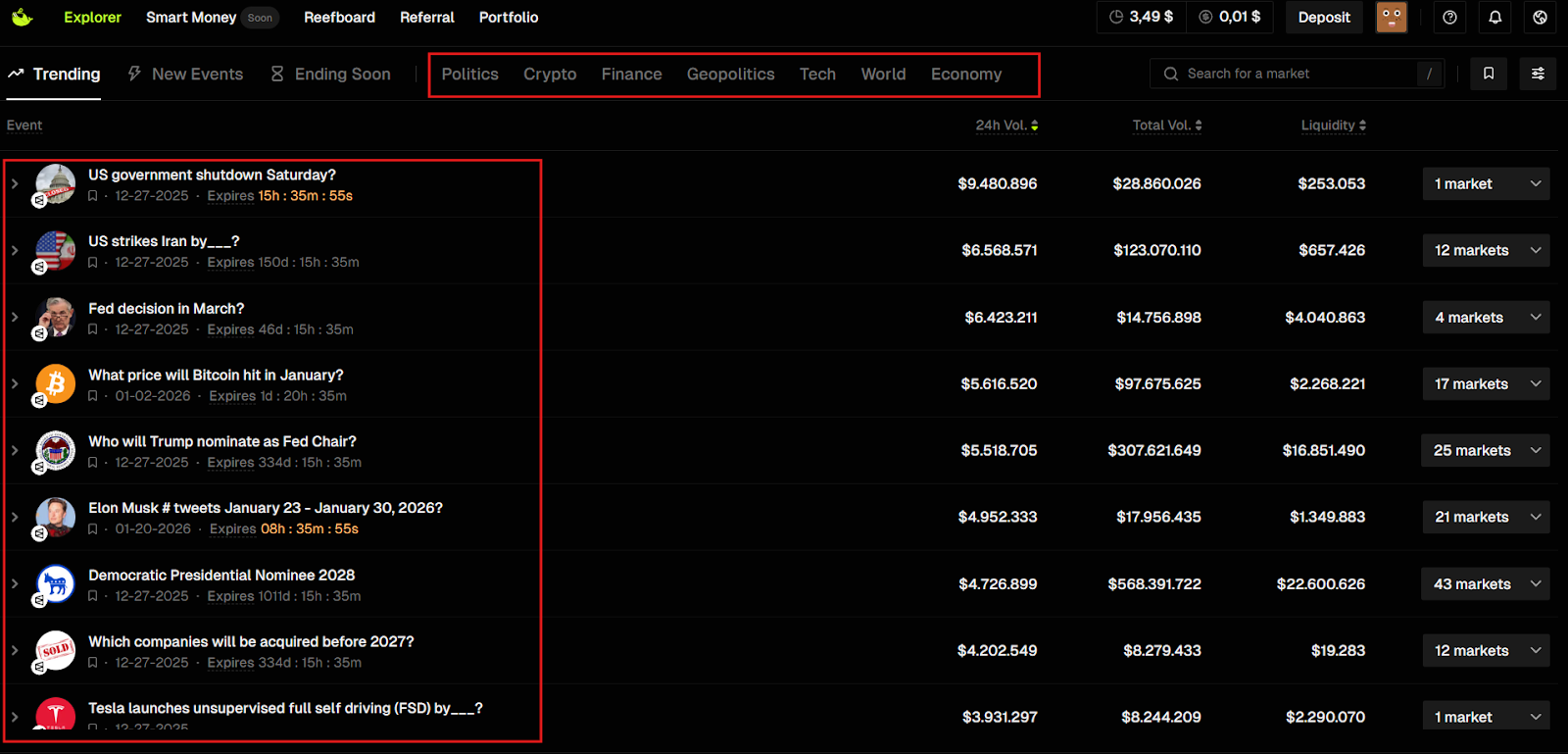Screen dimensions: 1568x754
Task: Open notifications bell
Action: pyautogui.click(x=1495, y=17)
